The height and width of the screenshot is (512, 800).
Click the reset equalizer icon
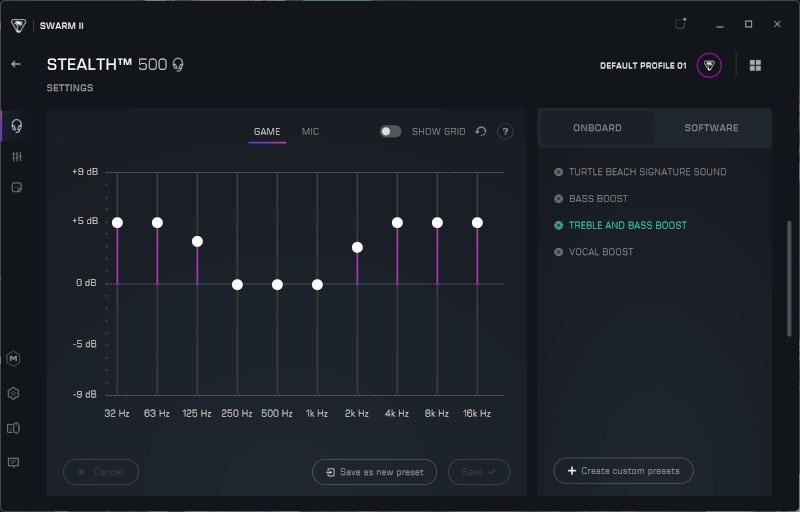coord(481,132)
